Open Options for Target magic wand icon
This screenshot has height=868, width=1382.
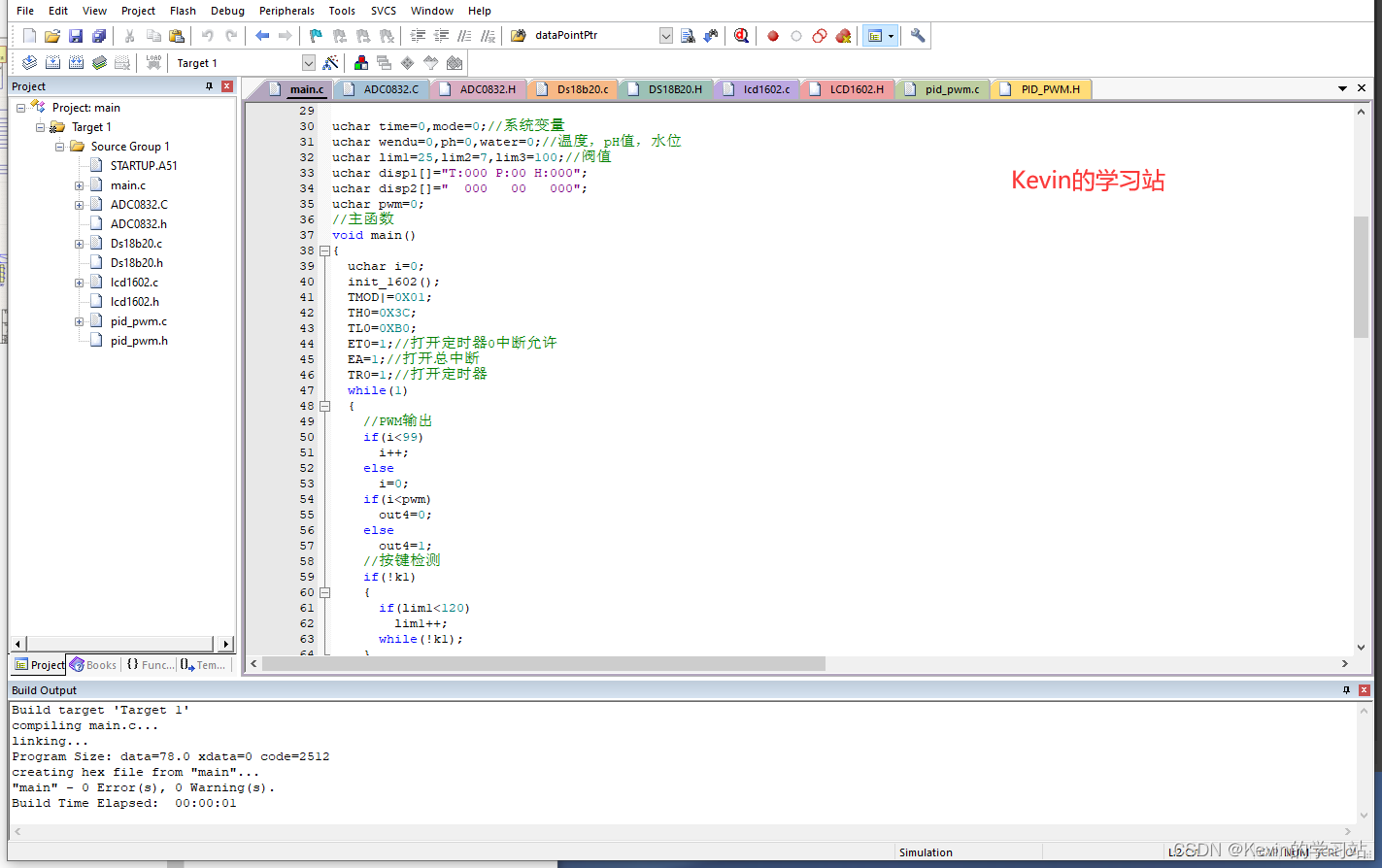pos(331,63)
